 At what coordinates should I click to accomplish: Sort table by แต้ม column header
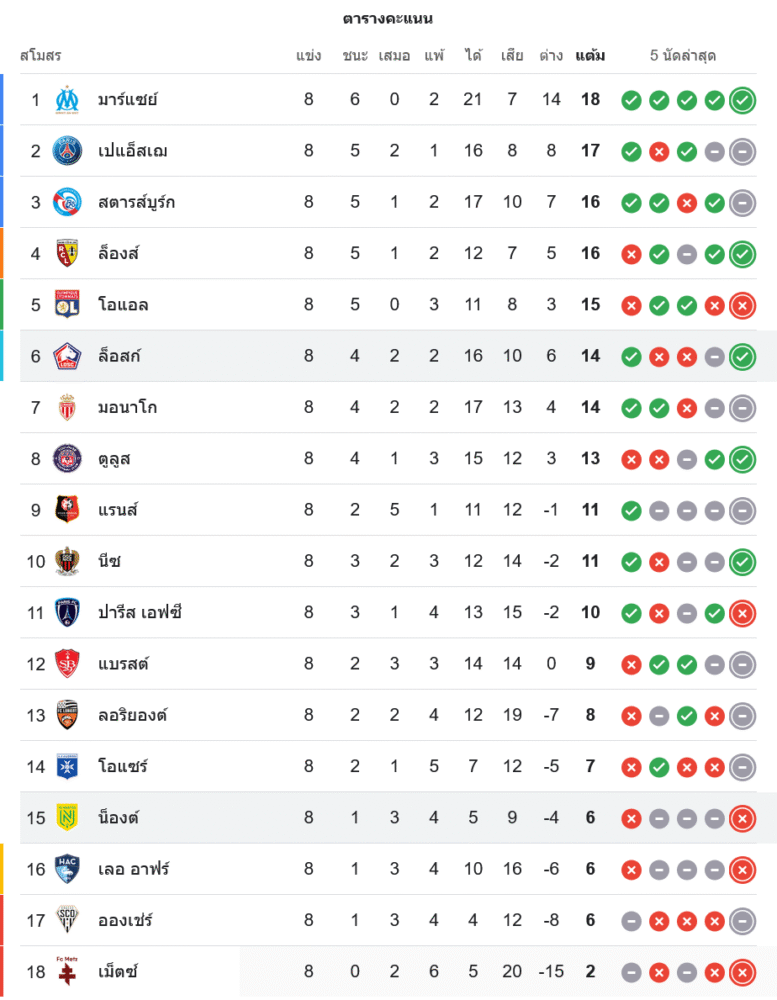590,56
